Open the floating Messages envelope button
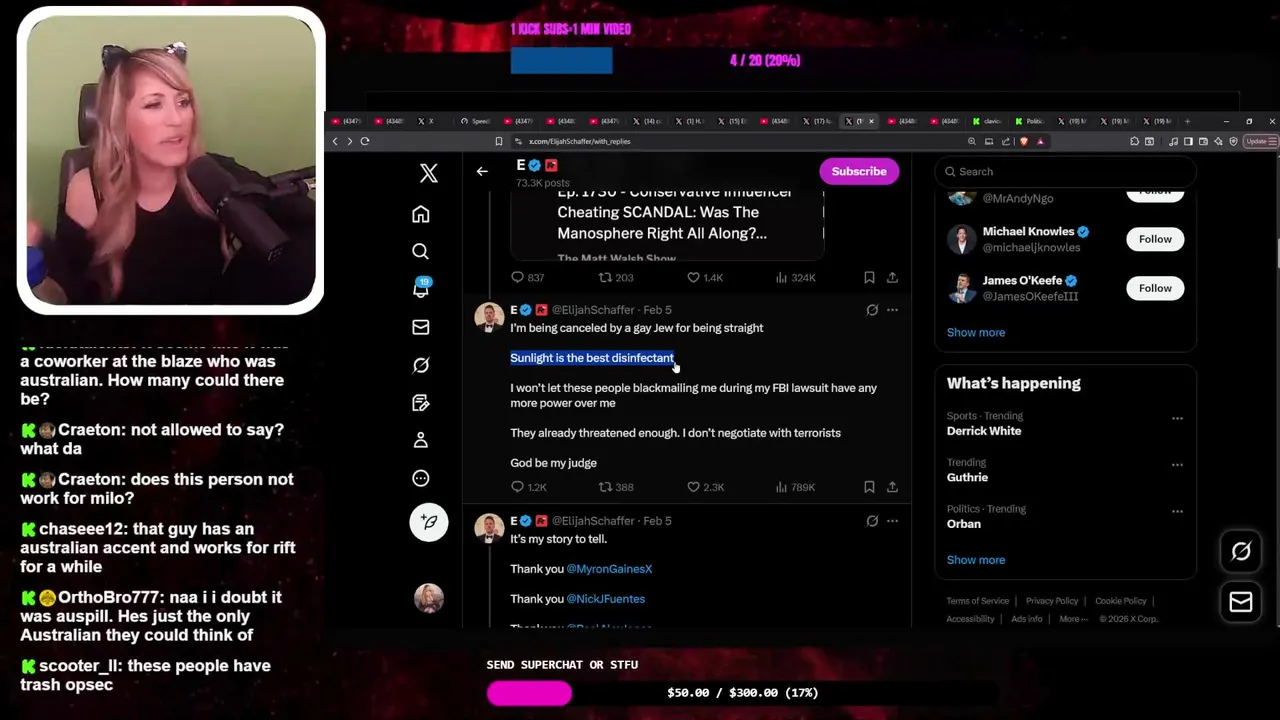 click(1241, 602)
